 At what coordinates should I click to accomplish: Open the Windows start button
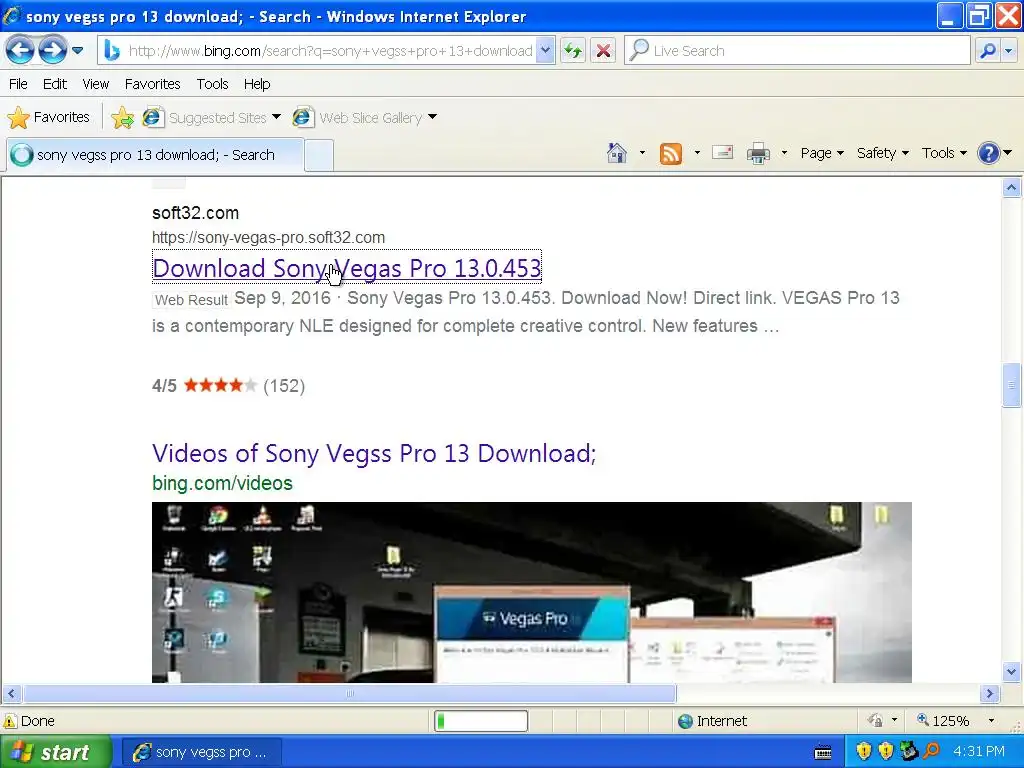56,752
